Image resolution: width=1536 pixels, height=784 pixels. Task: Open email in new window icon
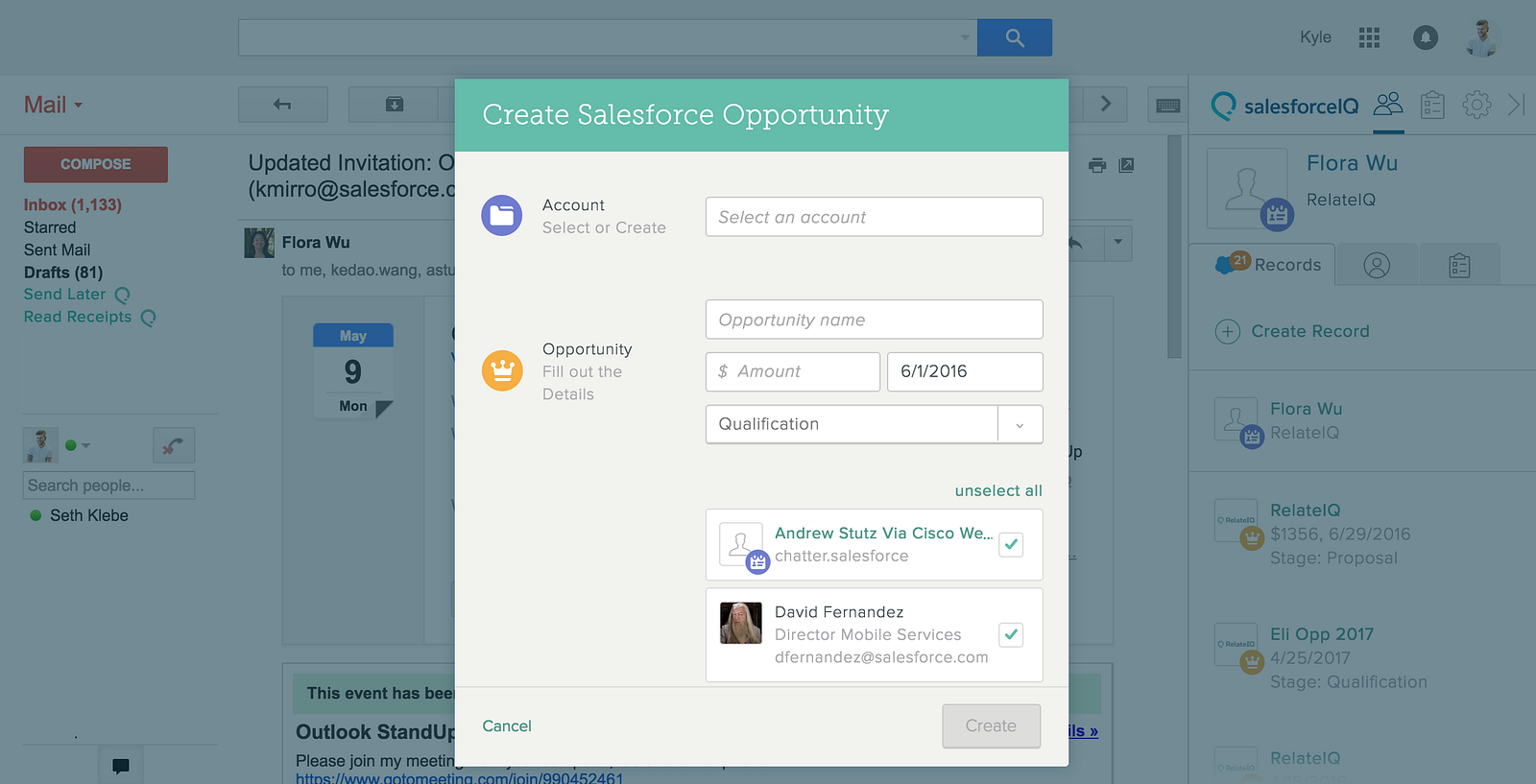click(x=1127, y=165)
